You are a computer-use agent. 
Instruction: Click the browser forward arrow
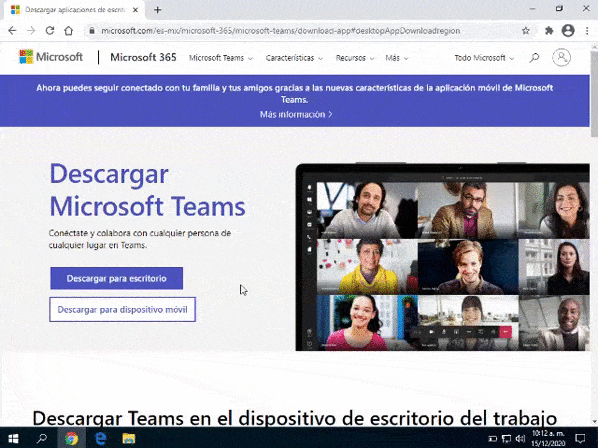31,31
